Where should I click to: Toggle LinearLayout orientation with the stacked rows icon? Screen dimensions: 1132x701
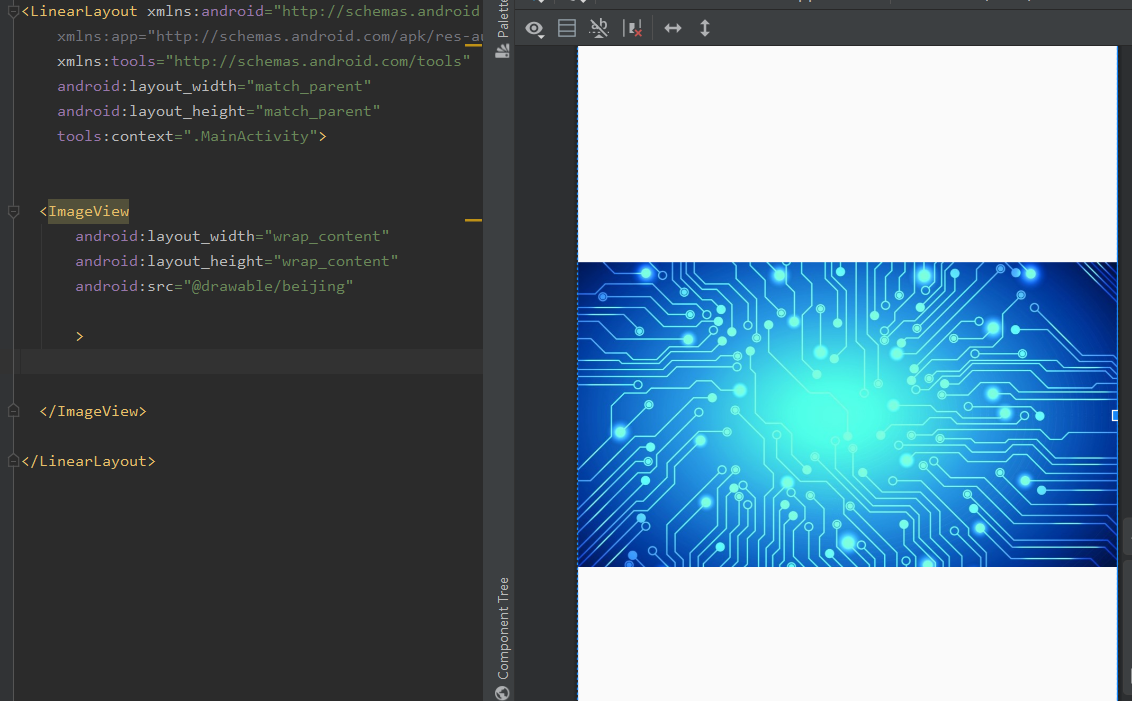click(x=567, y=28)
